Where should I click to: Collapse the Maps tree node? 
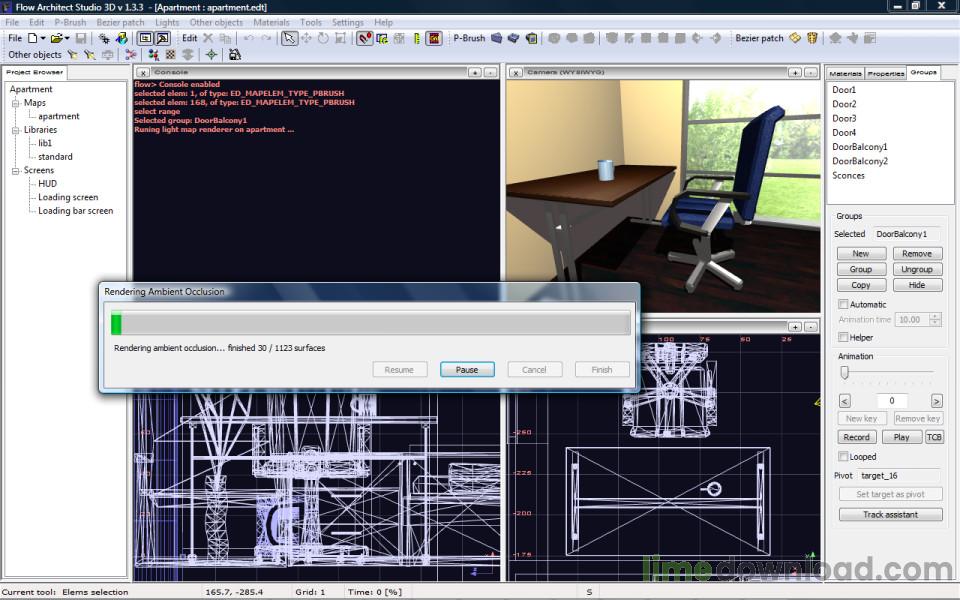[16, 103]
